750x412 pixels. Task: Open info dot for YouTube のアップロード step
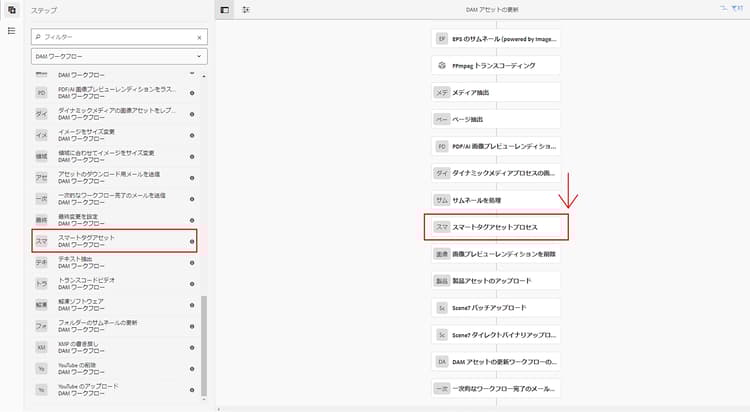point(192,390)
